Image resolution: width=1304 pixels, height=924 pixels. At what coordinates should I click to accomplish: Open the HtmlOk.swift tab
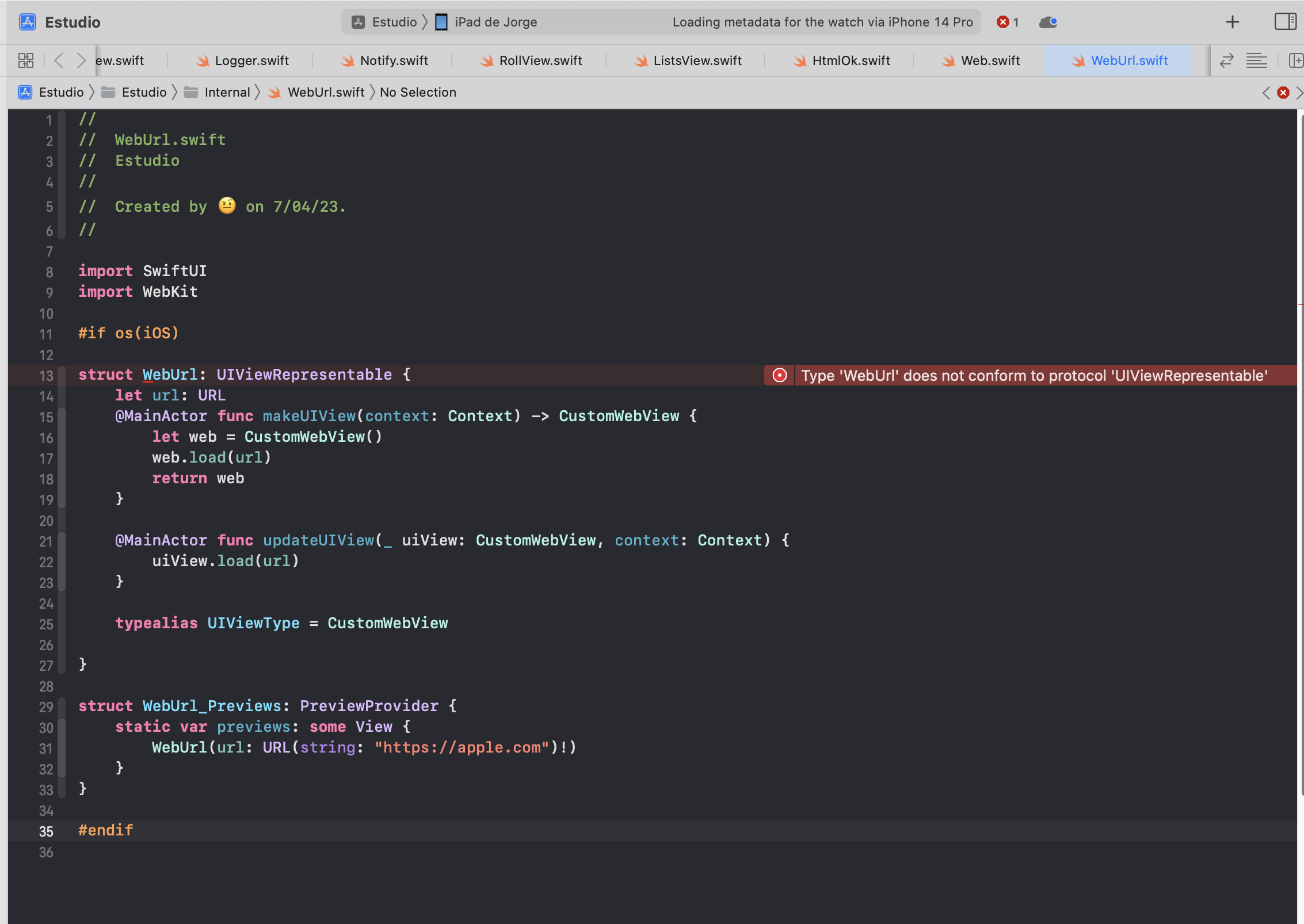pos(851,60)
